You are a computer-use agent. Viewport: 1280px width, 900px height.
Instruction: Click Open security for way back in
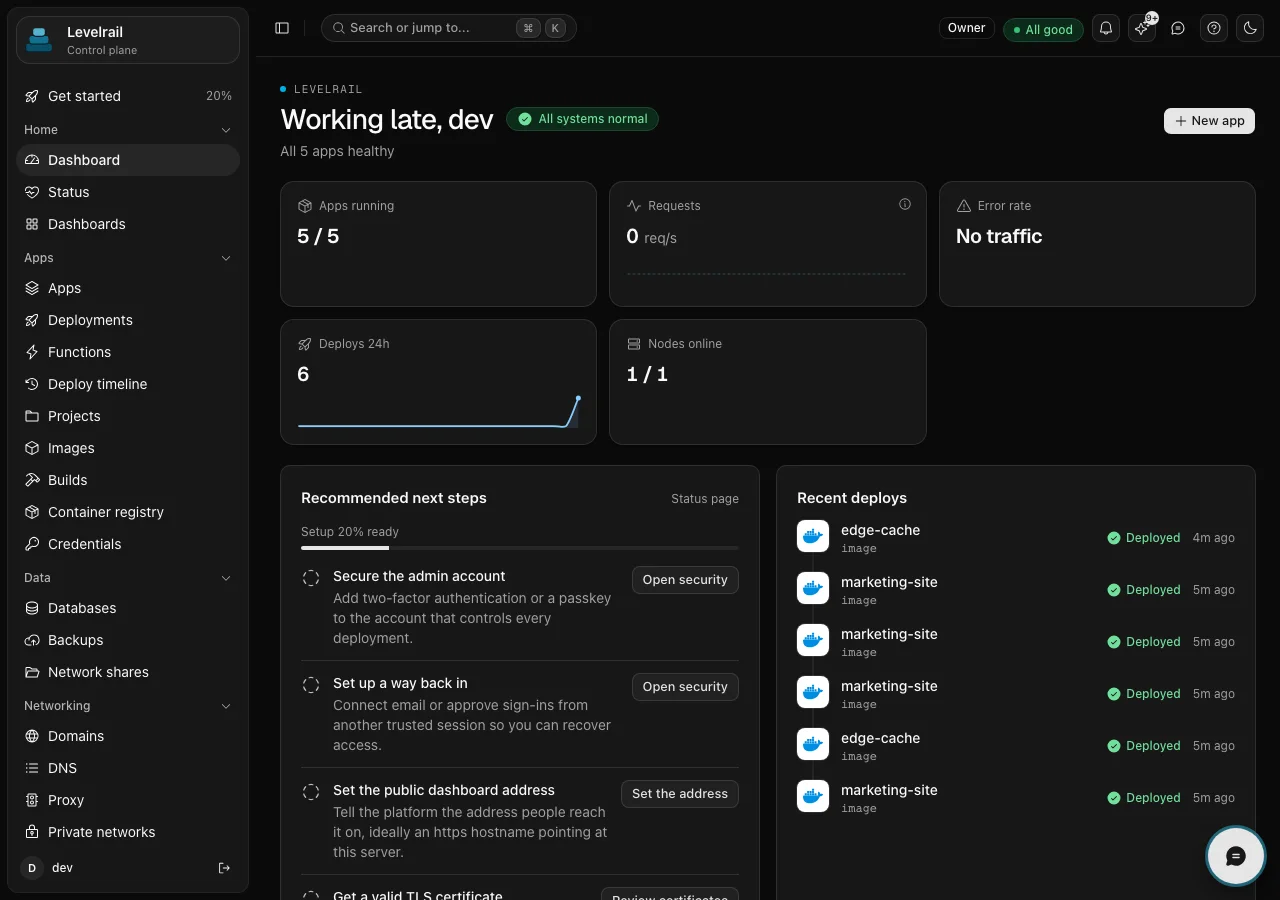click(x=685, y=687)
